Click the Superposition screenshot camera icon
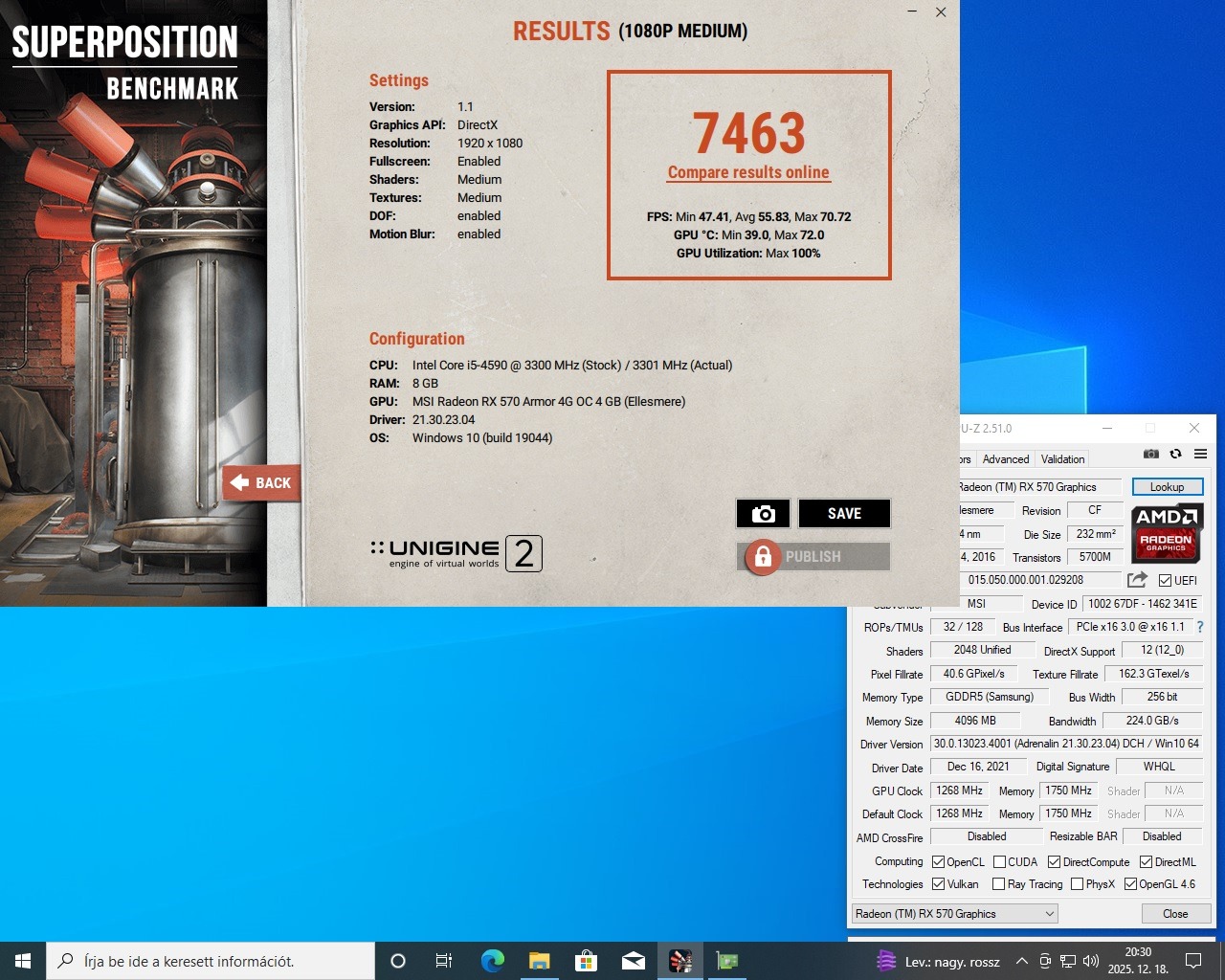The width and height of the screenshot is (1225, 980). coord(763,514)
